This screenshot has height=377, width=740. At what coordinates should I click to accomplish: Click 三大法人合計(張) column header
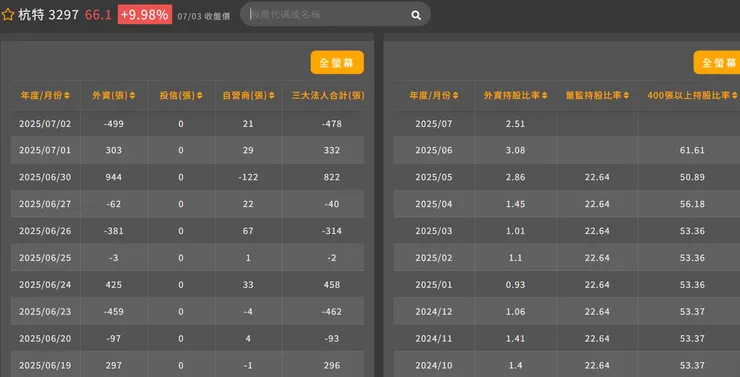[x=328, y=96]
